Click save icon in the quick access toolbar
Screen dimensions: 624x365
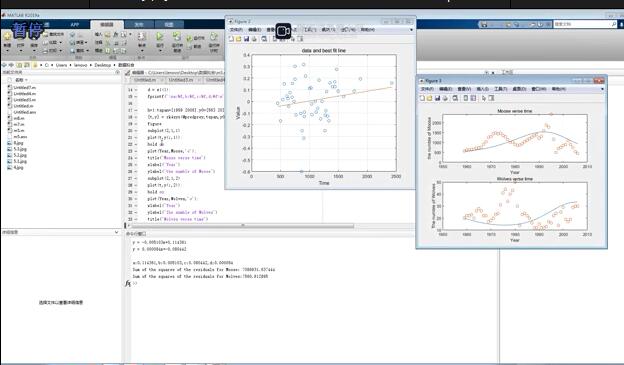(x=484, y=24)
